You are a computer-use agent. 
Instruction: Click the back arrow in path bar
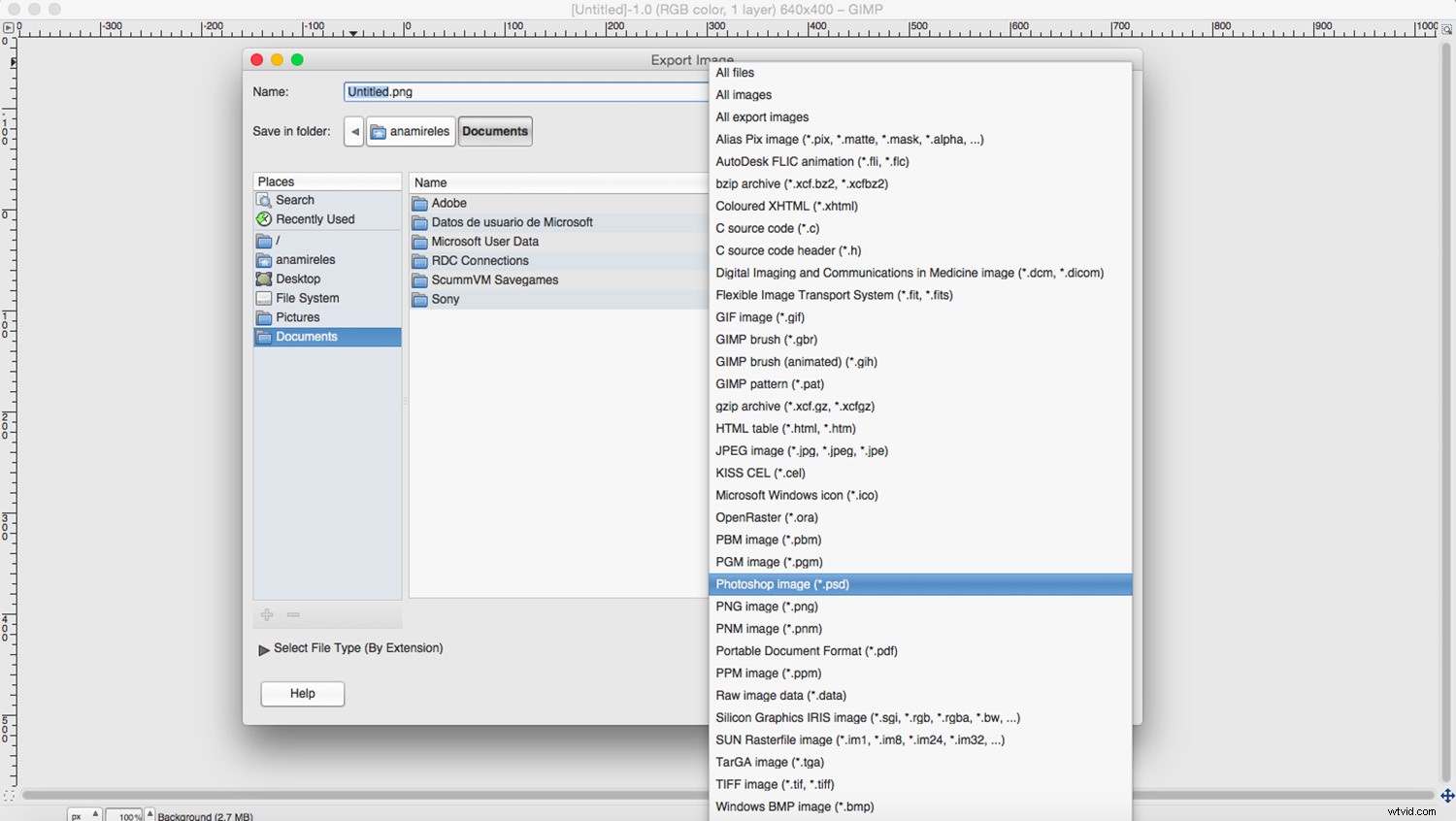354,132
